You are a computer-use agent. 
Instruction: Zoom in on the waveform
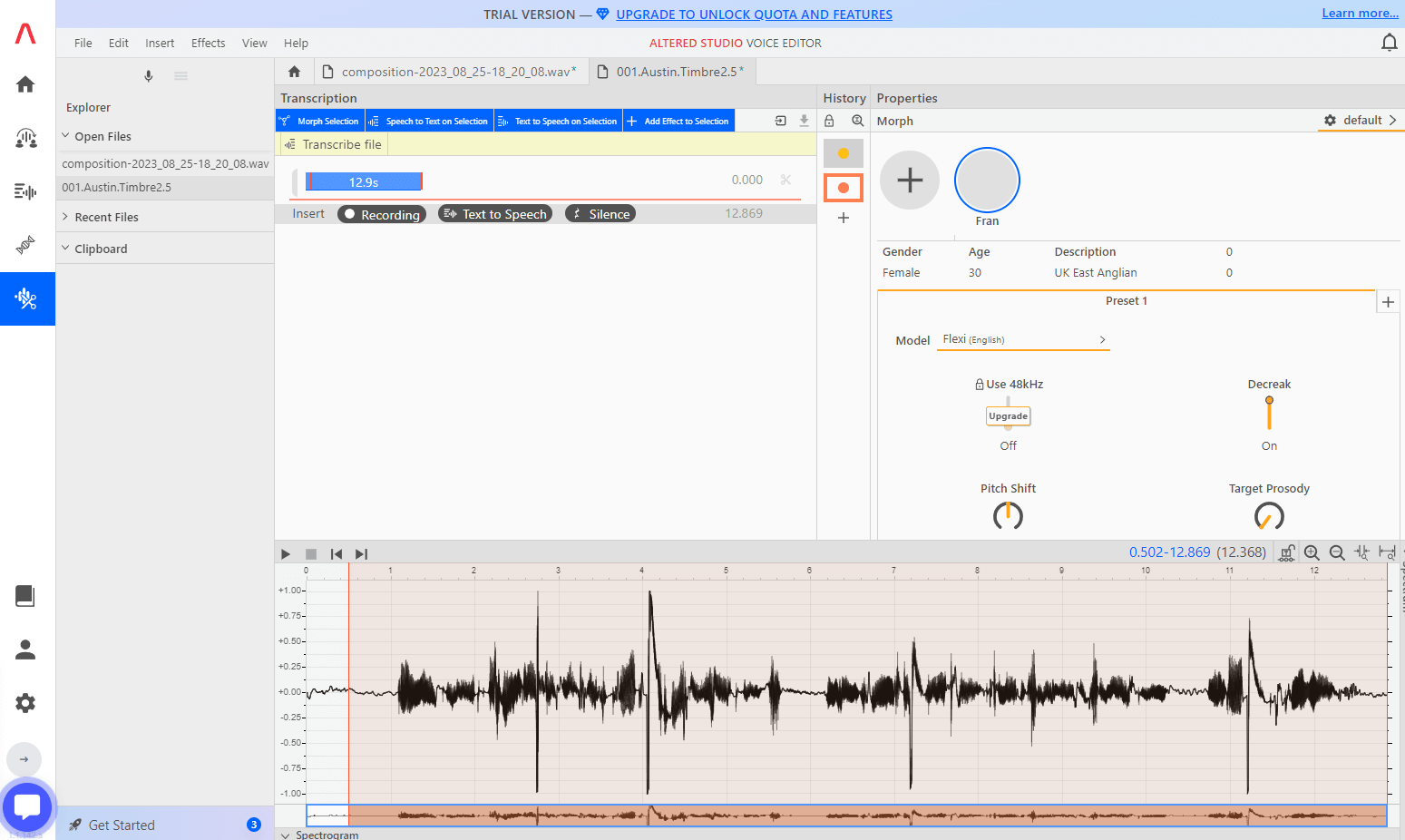[x=1312, y=552]
